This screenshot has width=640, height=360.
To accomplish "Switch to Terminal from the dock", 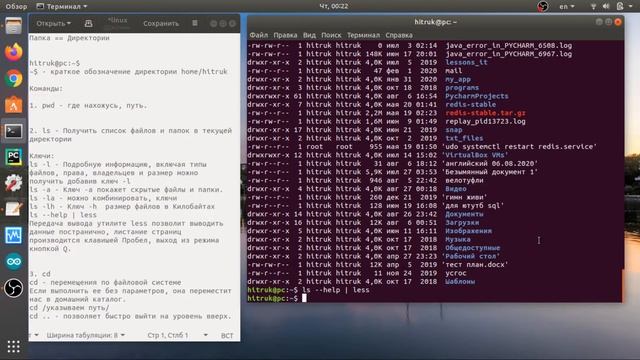I will [13, 131].
